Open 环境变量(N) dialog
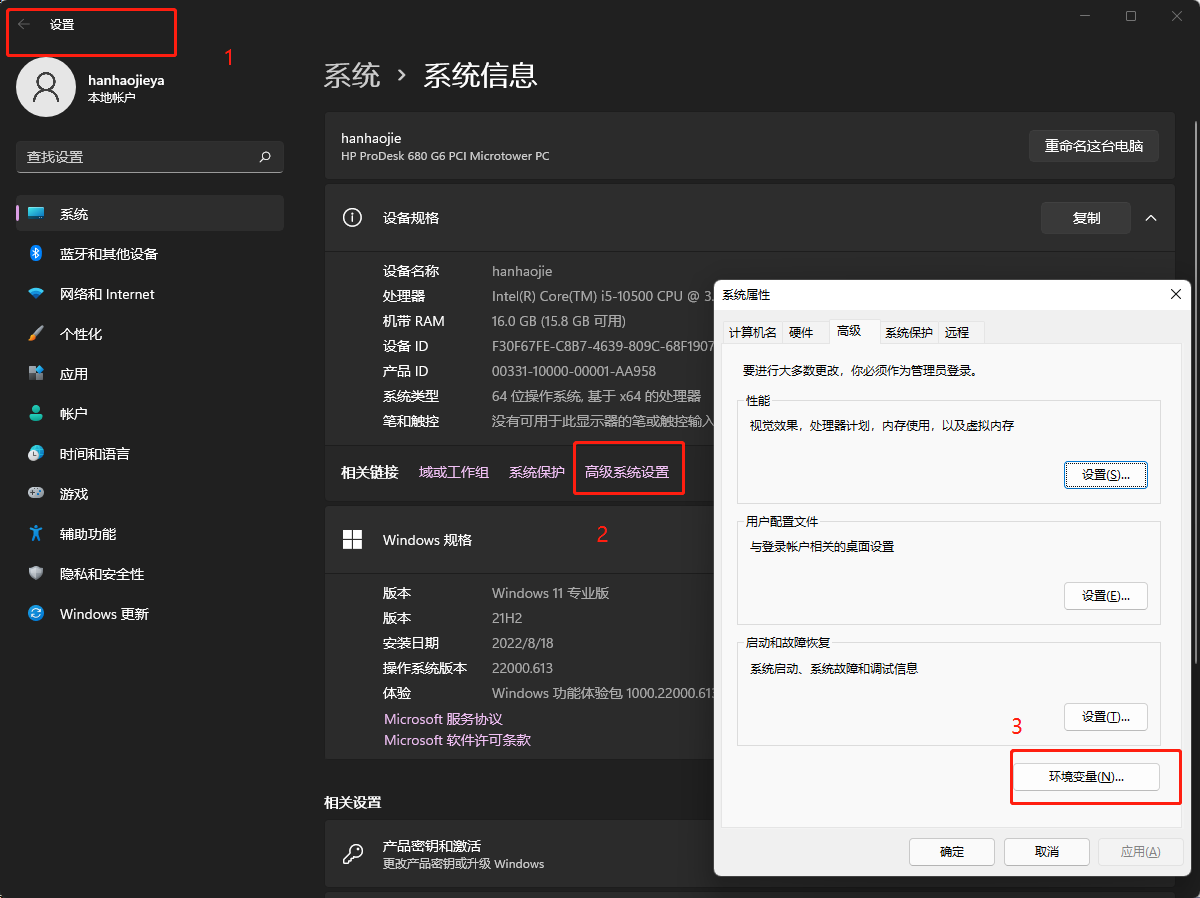The height and width of the screenshot is (898, 1200). (x=1086, y=777)
